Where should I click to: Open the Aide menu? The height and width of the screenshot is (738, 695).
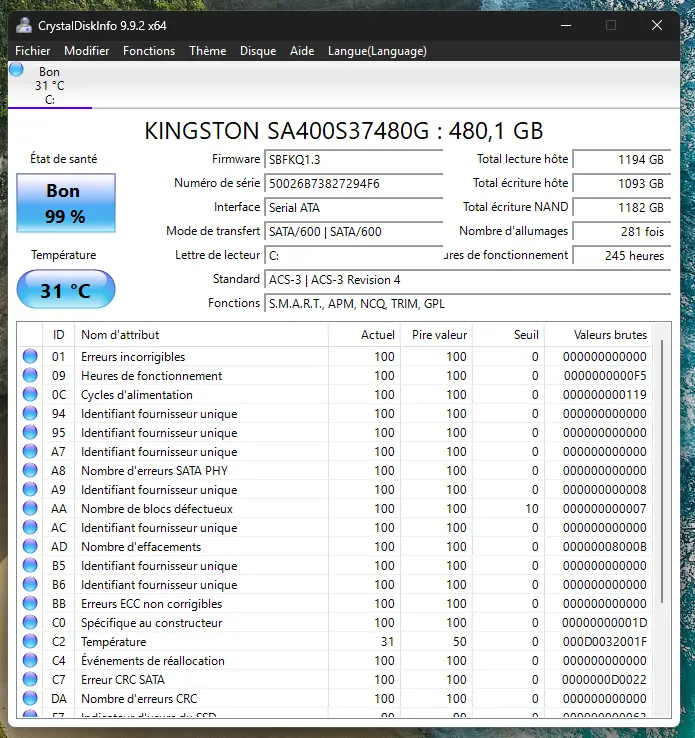point(302,51)
